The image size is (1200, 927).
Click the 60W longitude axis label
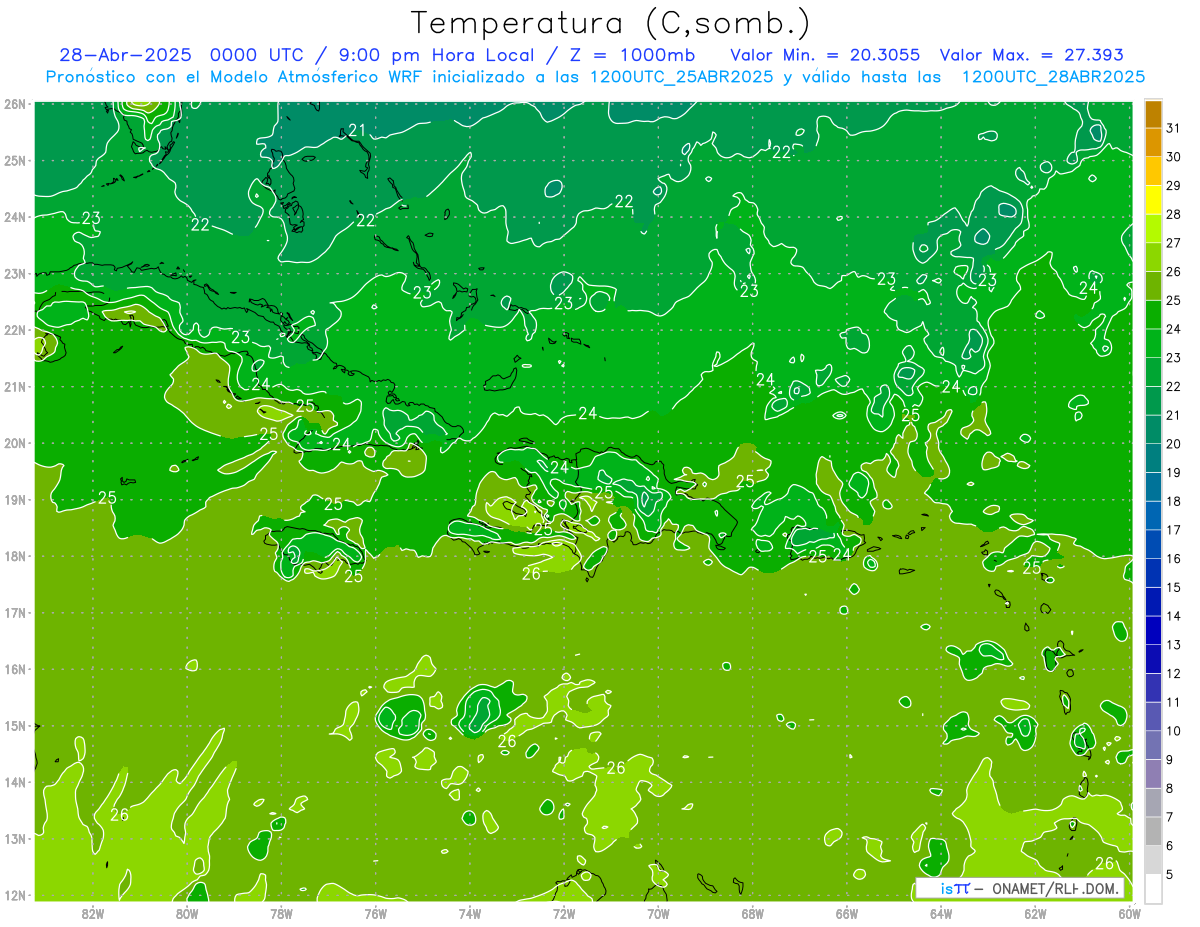click(x=1129, y=913)
